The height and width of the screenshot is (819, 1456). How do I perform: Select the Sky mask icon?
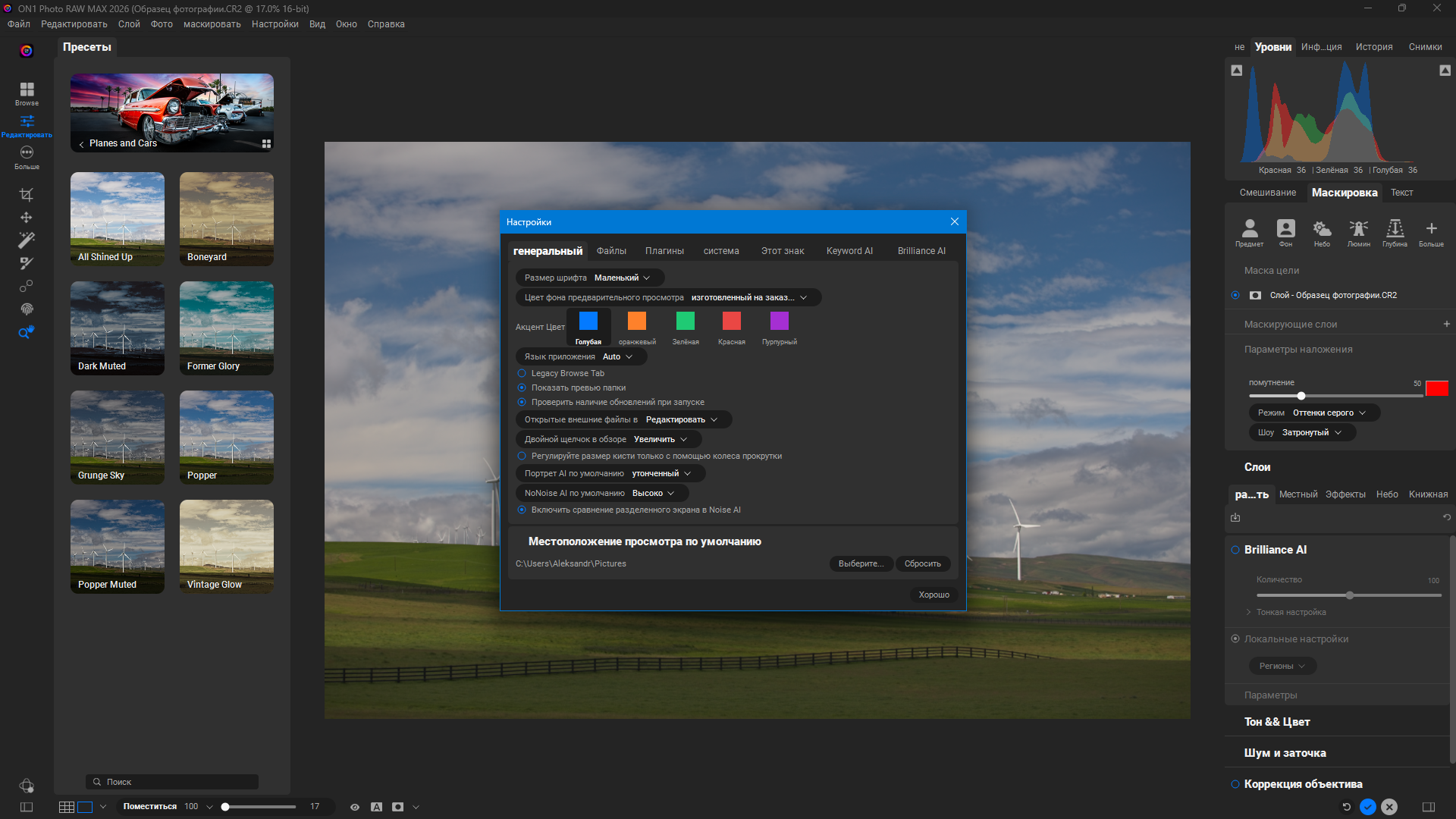coord(1322,230)
